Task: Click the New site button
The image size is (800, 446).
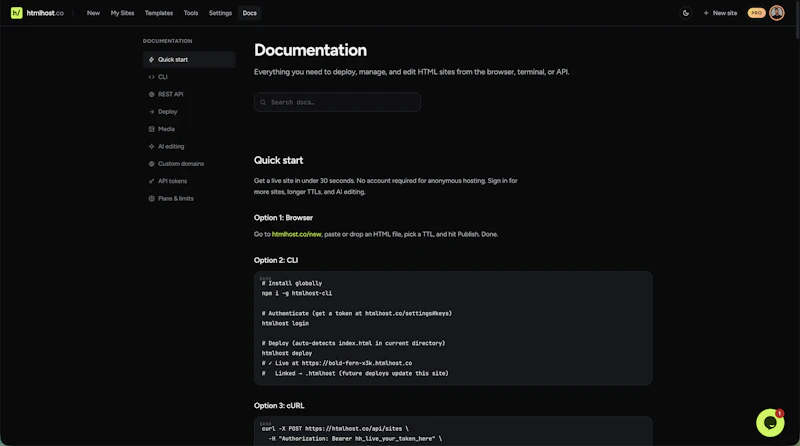Action: click(720, 13)
